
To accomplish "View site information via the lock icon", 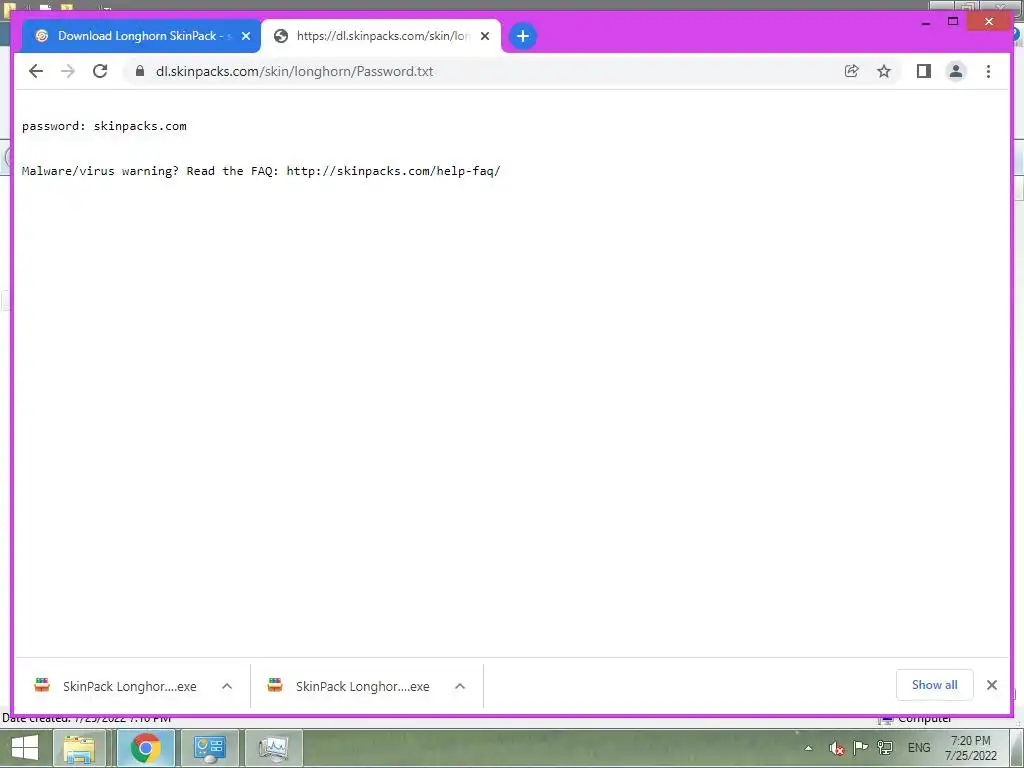I will click(x=140, y=71).
